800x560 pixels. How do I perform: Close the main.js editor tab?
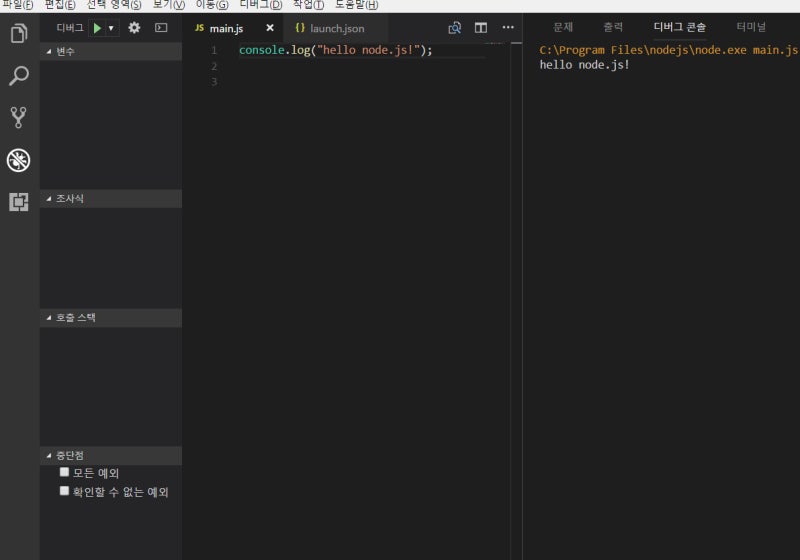(269, 28)
